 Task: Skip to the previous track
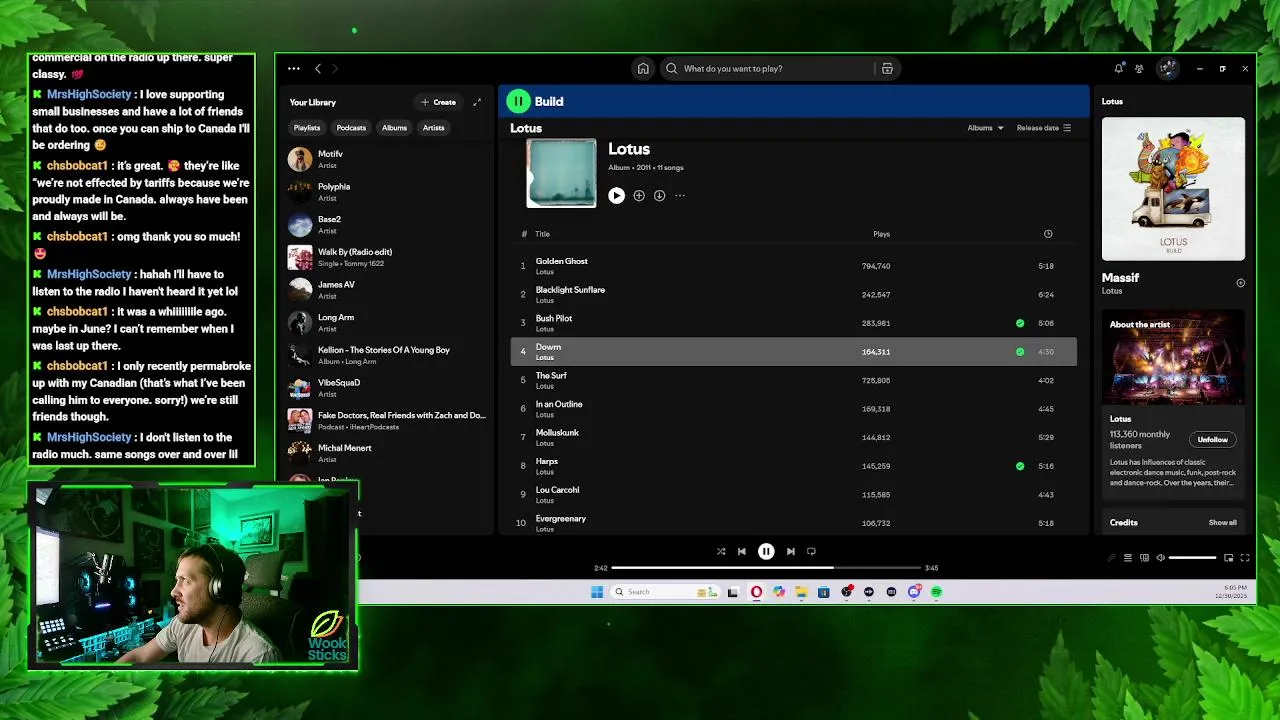(x=741, y=551)
